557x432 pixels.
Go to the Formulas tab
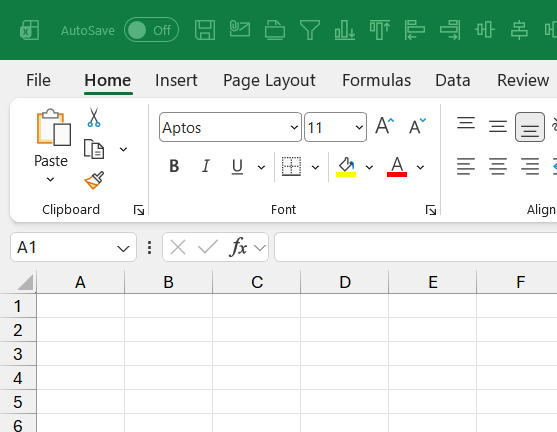coord(377,80)
